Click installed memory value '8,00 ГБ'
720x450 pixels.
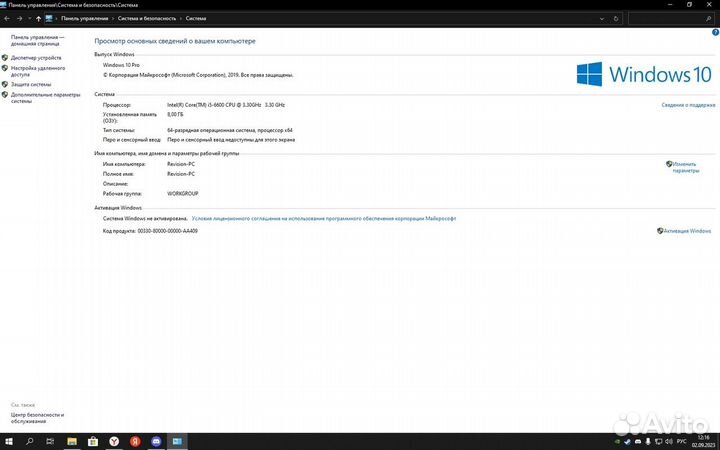175,114
